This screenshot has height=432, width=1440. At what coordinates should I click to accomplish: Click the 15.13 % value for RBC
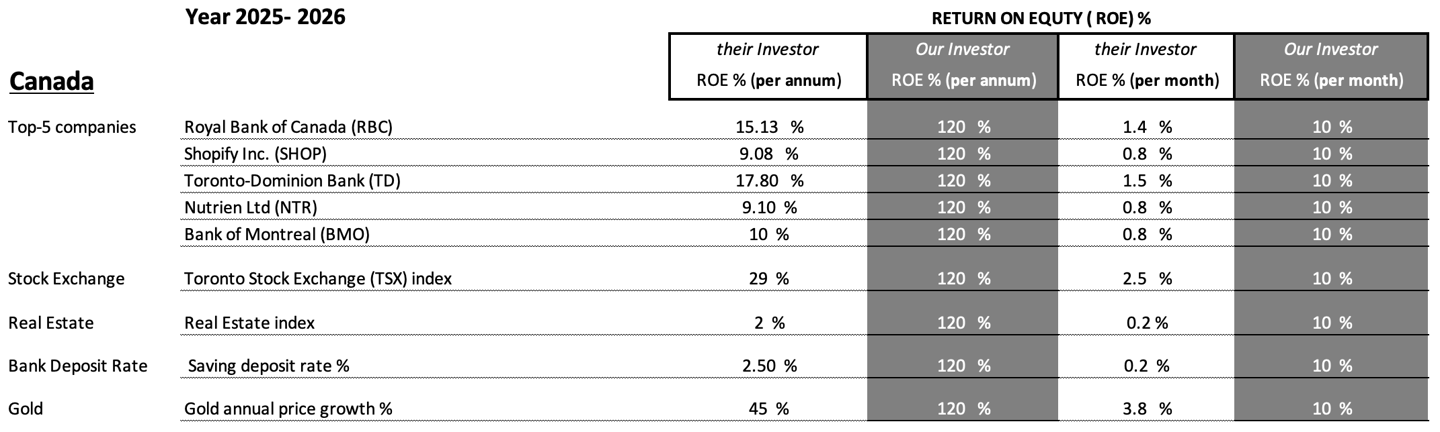tap(768, 127)
